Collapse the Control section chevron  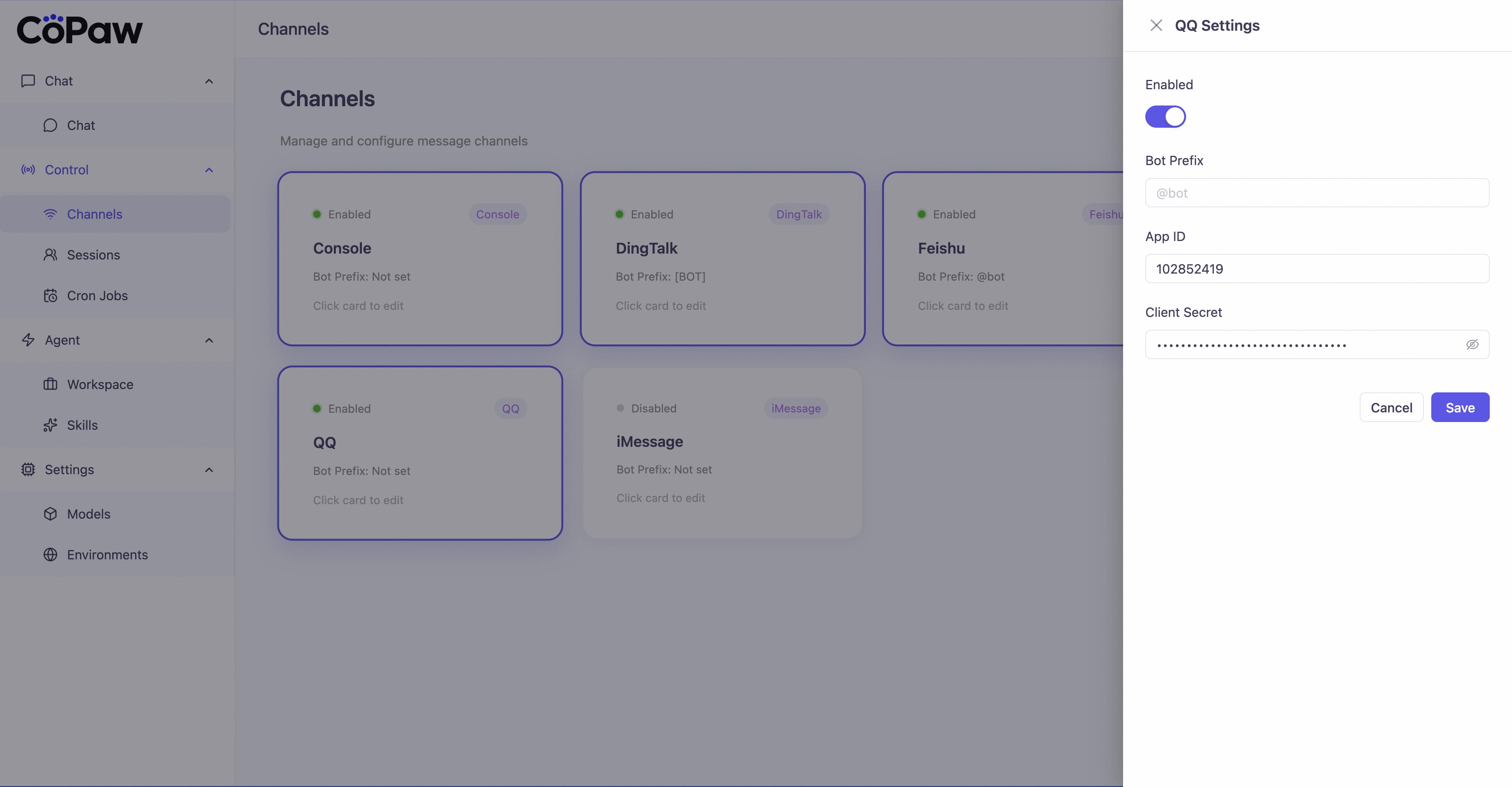[x=209, y=170]
